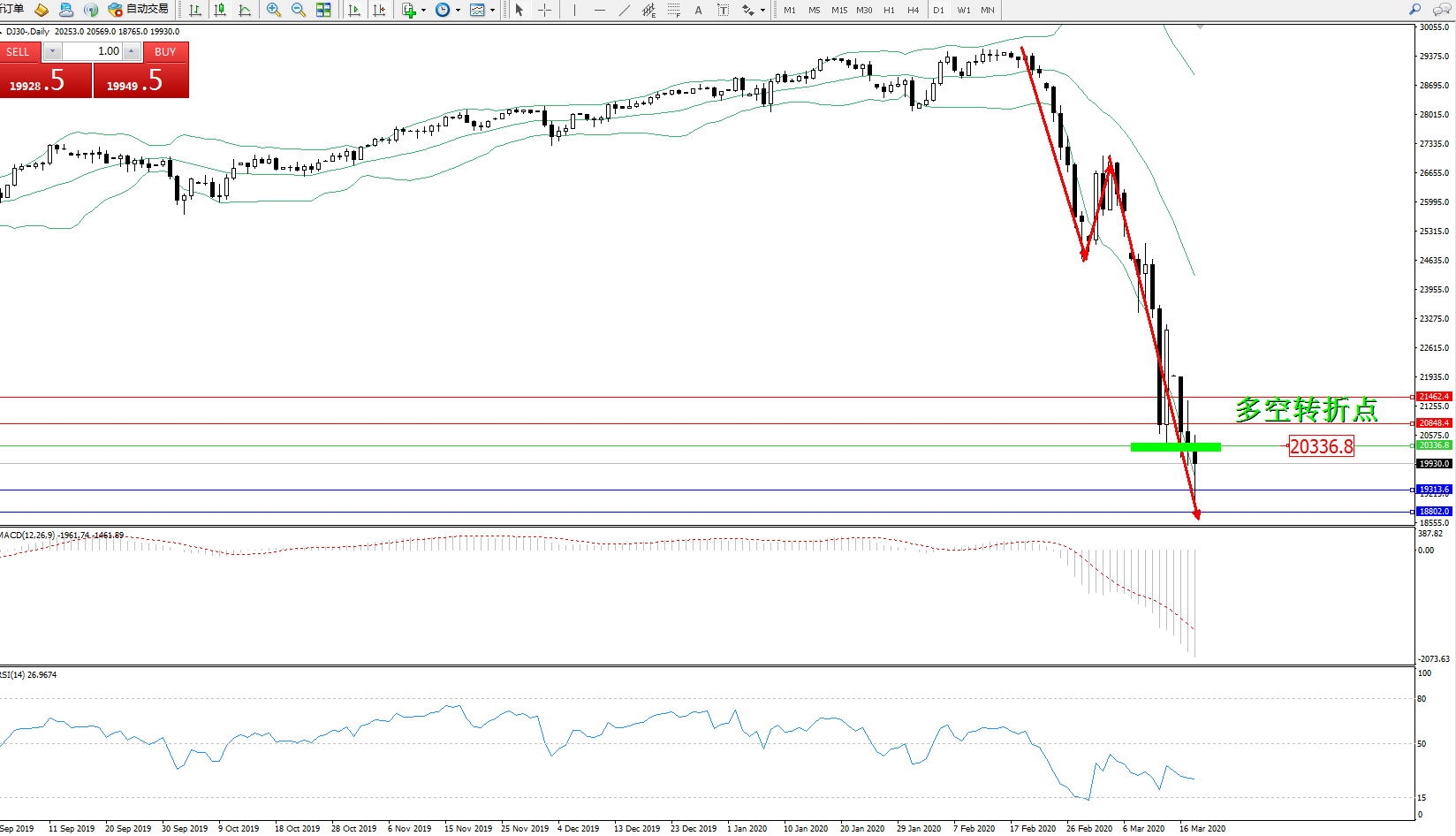The width and height of the screenshot is (1456, 836).
Task: Select the trendline drawing tool
Action: click(x=625, y=10)
